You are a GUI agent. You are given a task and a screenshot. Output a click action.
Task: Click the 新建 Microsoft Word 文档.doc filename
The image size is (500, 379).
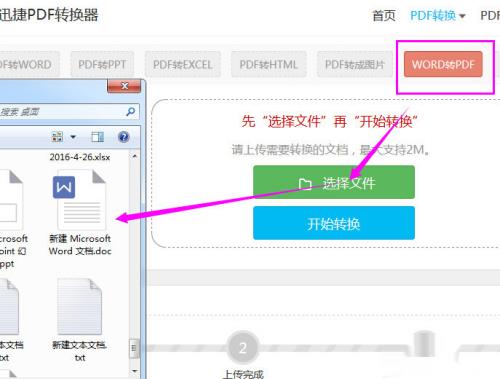[80, 245]
